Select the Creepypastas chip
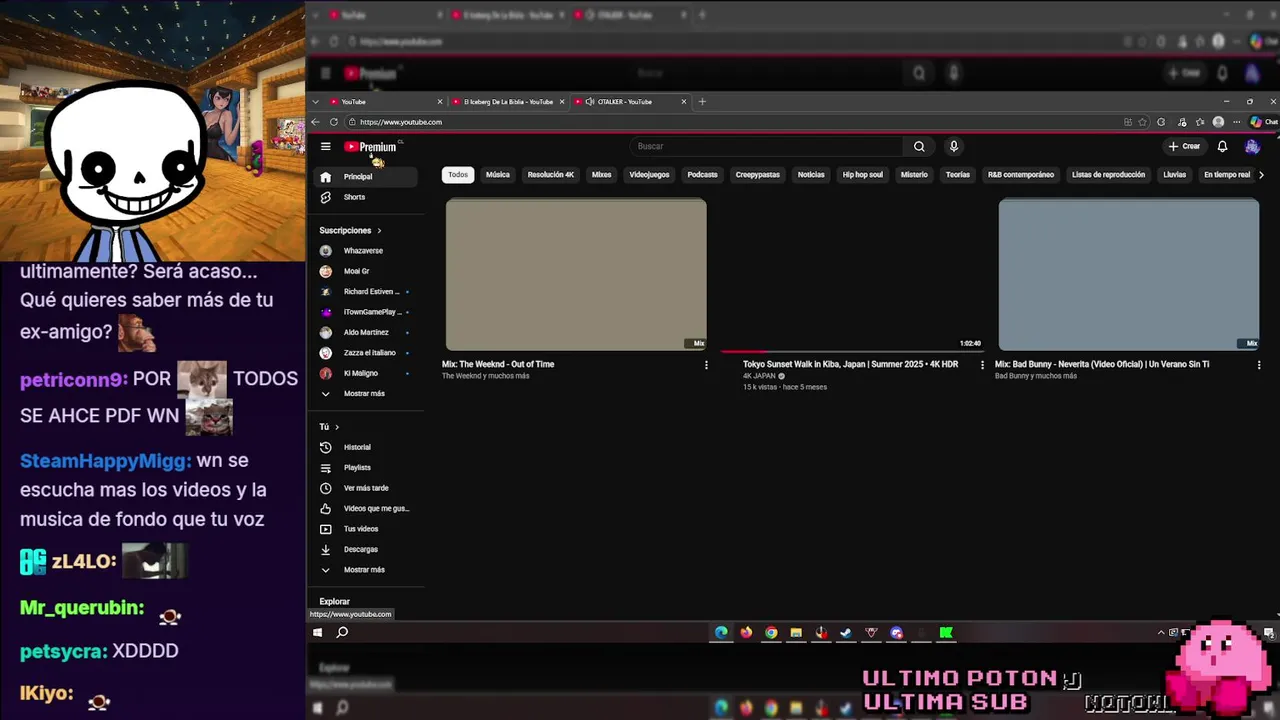This screenshot has height=720, width=1280. coord(757,174)
